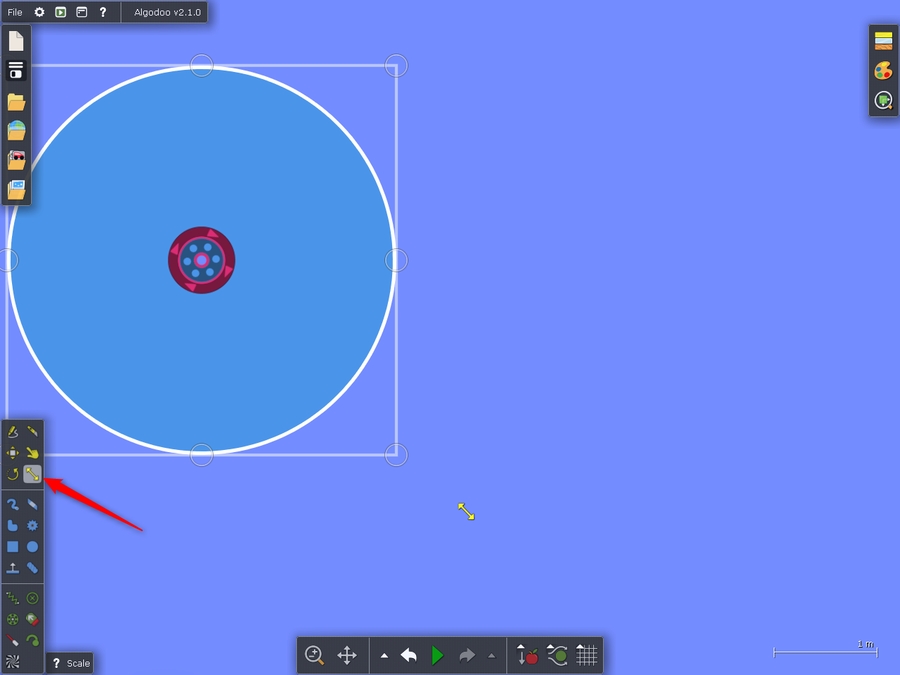Viewport: 900px width, 675px height.
Task: Open the Options gear menu
Action: [x=39, y=12]
